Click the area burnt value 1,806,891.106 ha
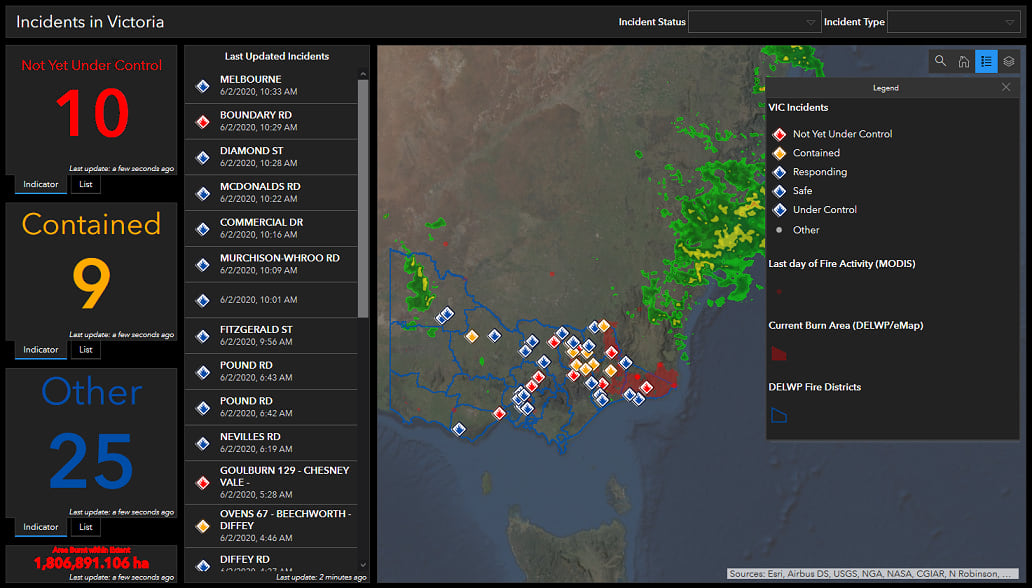1032x588 pixels. click(x=91, y=563)
